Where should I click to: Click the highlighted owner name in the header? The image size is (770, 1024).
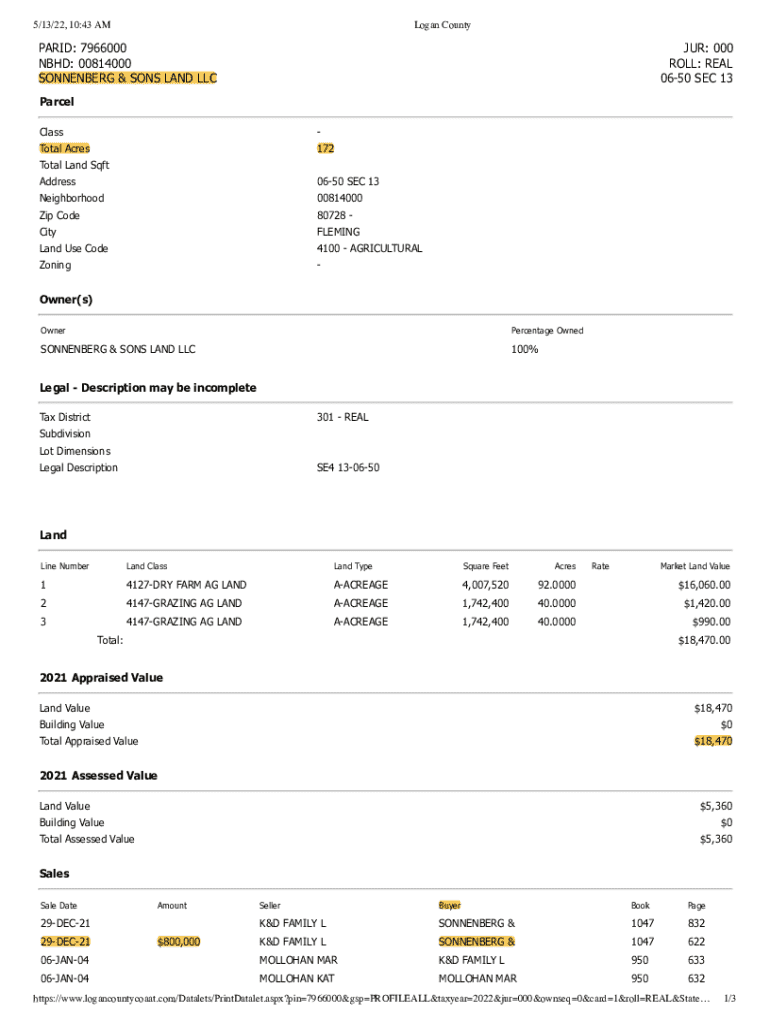tap(128, 78)
